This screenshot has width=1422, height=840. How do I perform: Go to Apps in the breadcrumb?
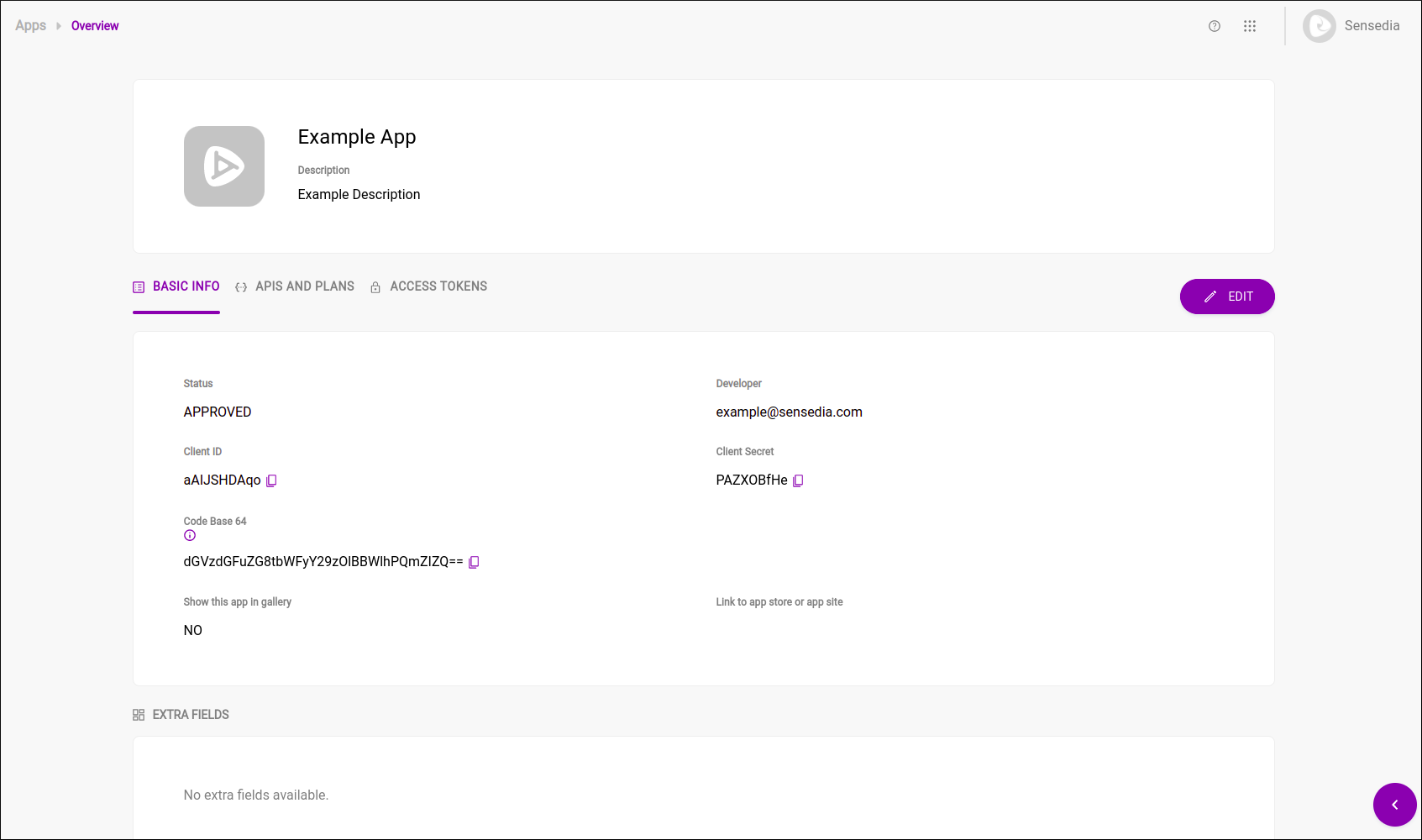point(31,26)
